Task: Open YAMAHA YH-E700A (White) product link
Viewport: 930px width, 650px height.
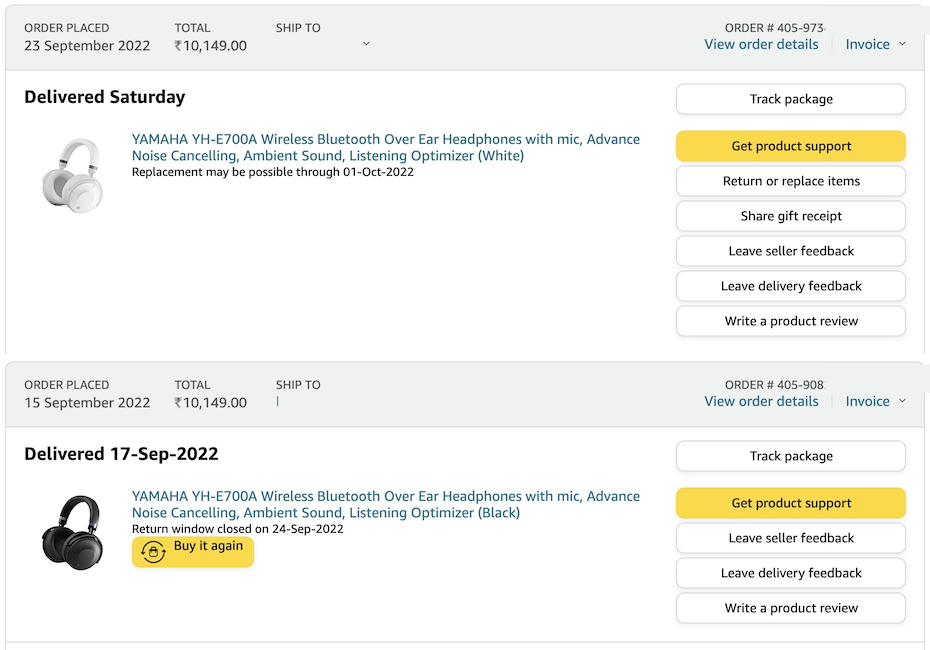Action: [x=385, y=147]
